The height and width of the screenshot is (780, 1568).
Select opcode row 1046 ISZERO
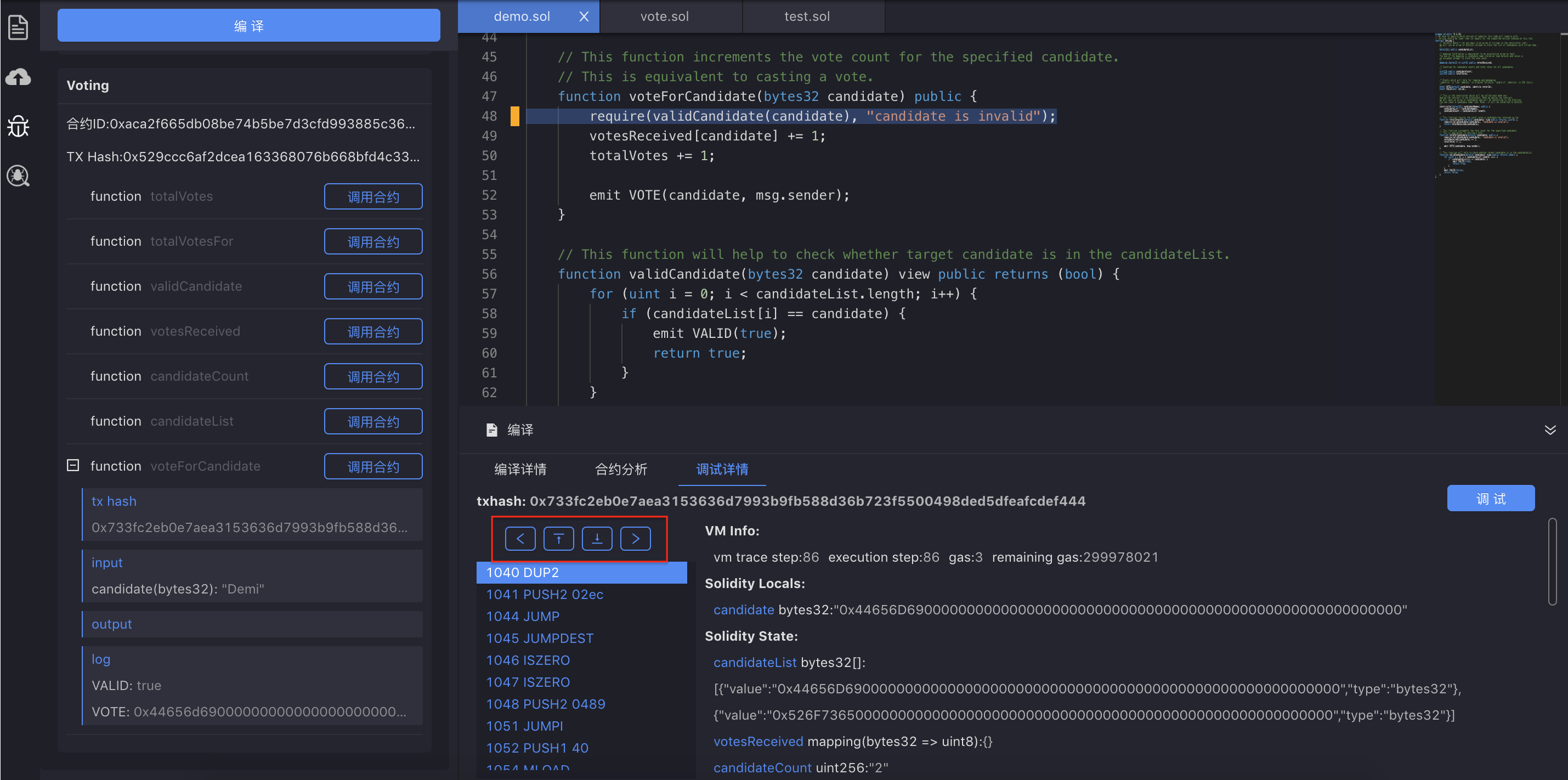tap(581, 660)
